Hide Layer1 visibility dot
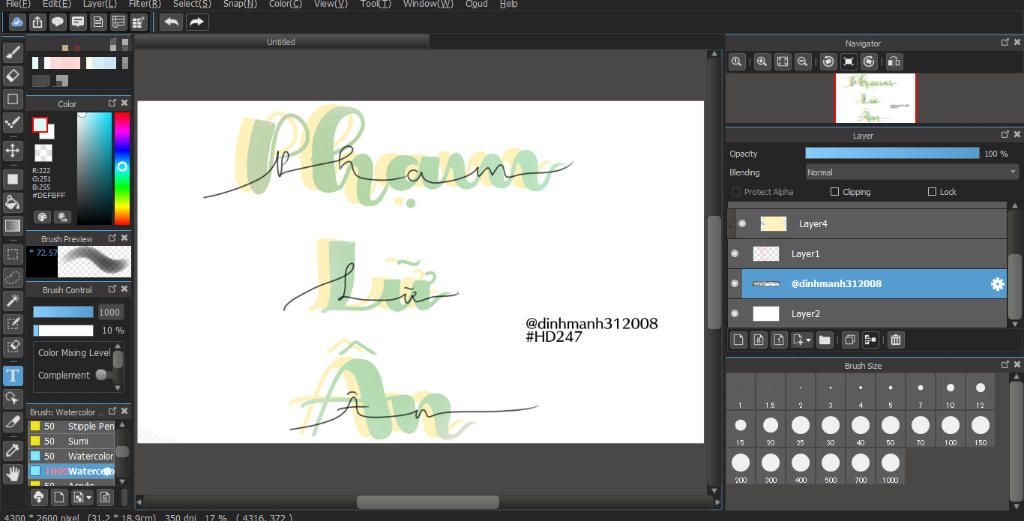The height and width of the screenshot is (521, 1024). point(735,253)
